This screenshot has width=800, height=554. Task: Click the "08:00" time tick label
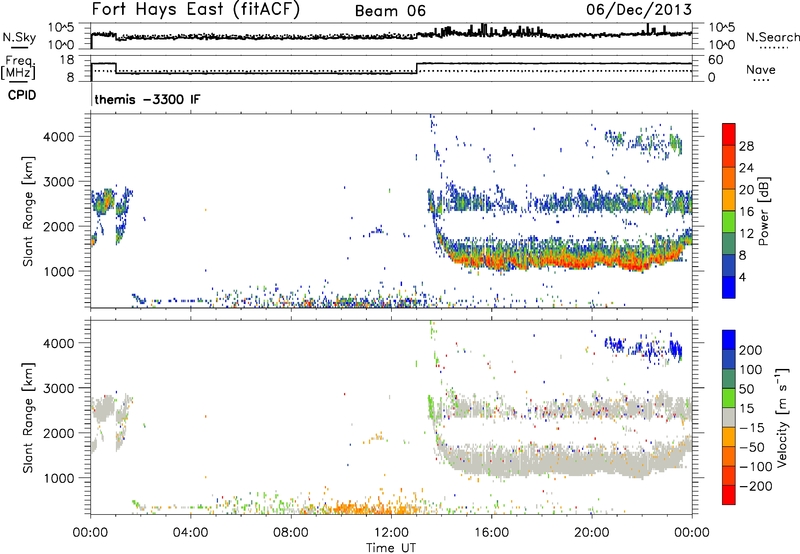[291, 533]
